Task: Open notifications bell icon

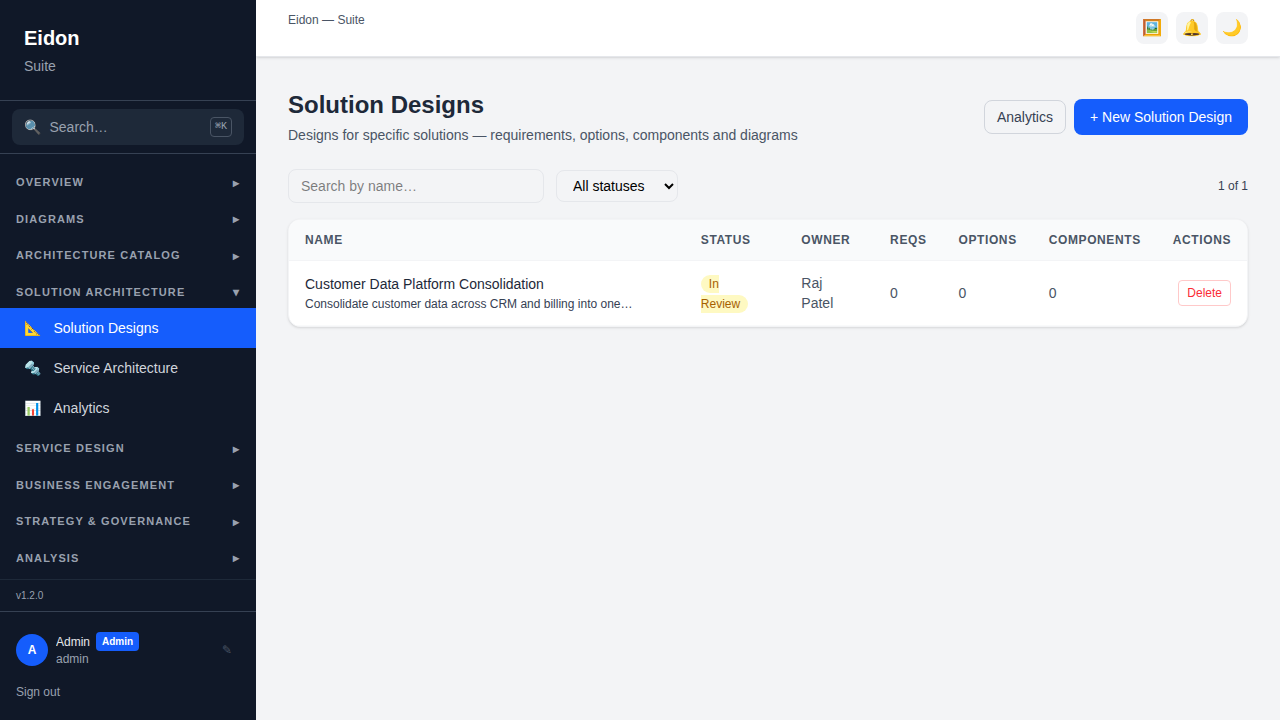Action: click(1192, 28)
